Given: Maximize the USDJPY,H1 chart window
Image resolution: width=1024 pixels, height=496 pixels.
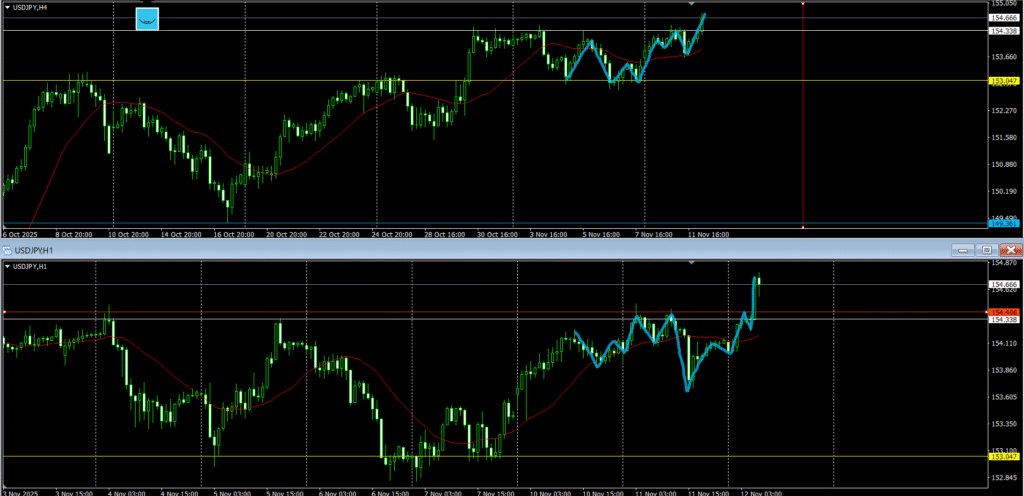Looking at the screenshot, I should (x=988, y=249).
